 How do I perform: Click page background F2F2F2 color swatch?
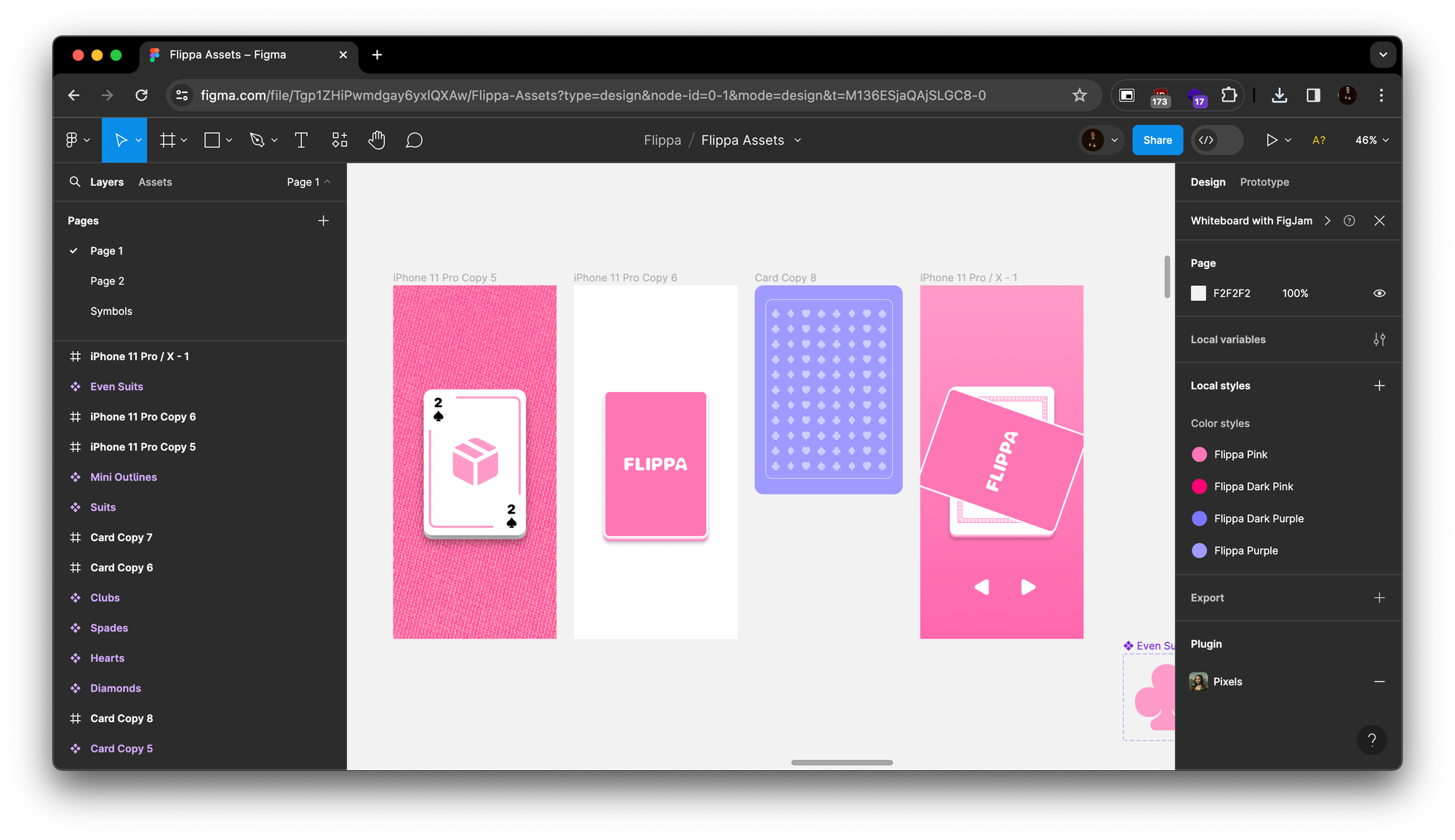click(x=1198, y=293)
